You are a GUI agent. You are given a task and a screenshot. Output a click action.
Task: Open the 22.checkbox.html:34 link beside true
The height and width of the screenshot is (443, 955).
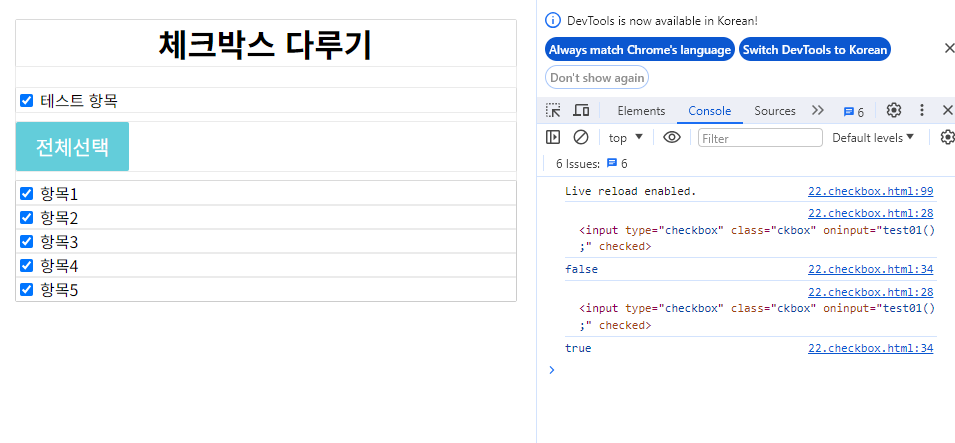(870, 349)
